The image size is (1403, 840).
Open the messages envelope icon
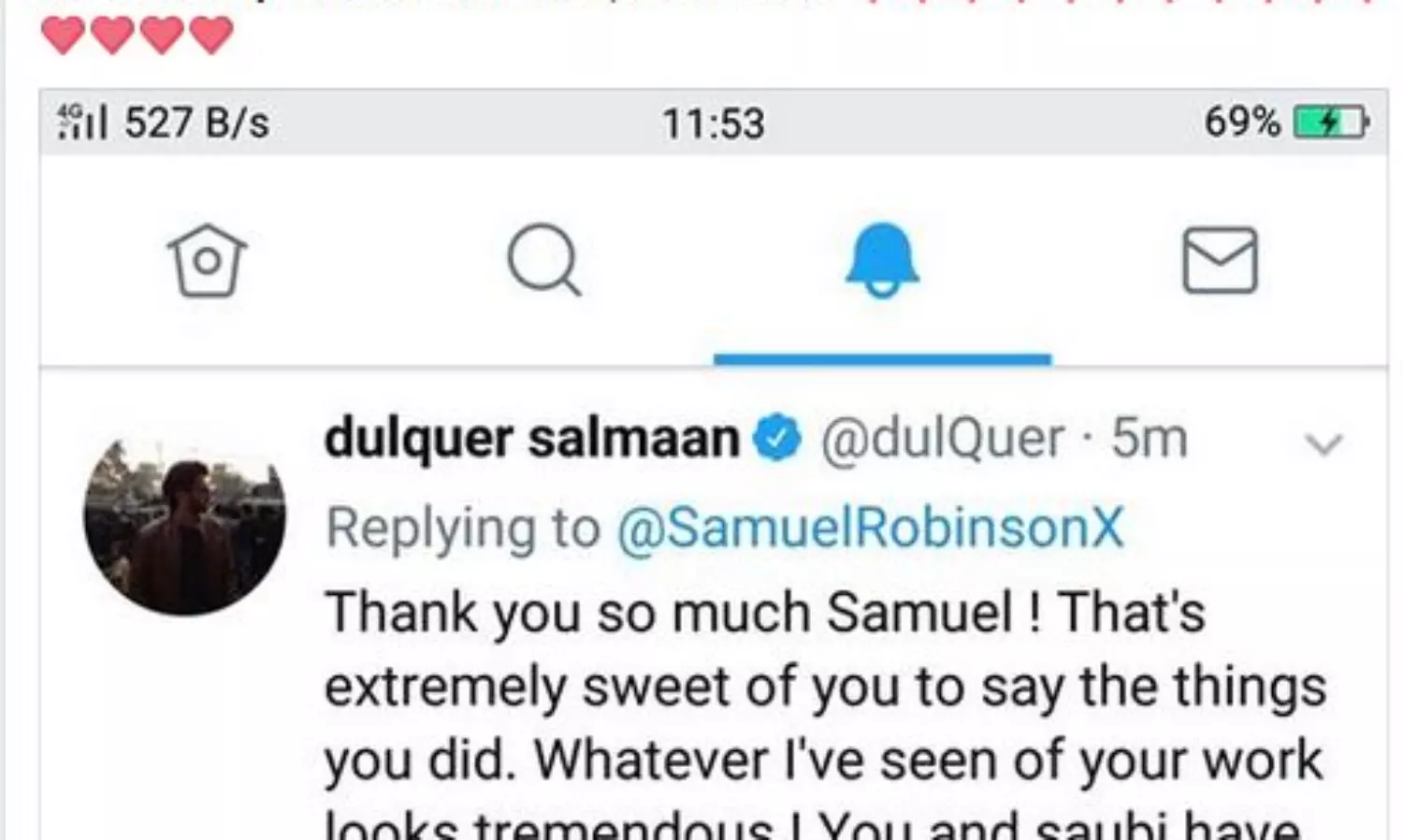(x=1220, y=260)
